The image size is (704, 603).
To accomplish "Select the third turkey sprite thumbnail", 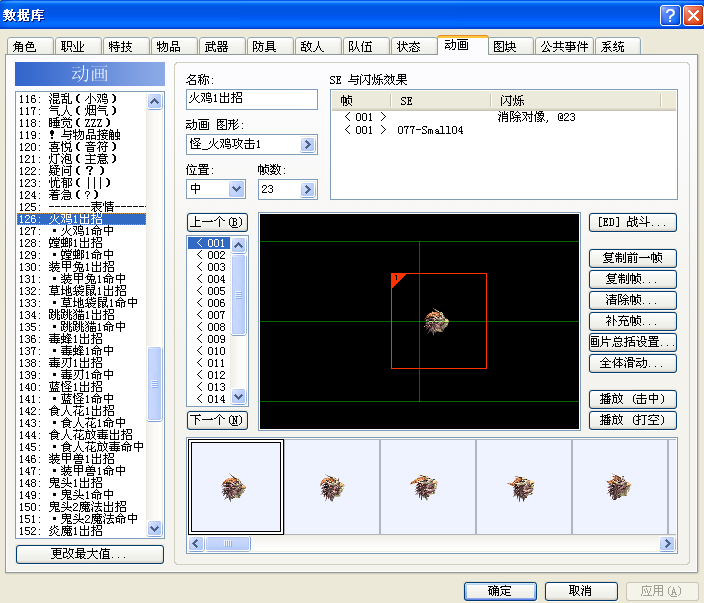I will tap(428, 487).
